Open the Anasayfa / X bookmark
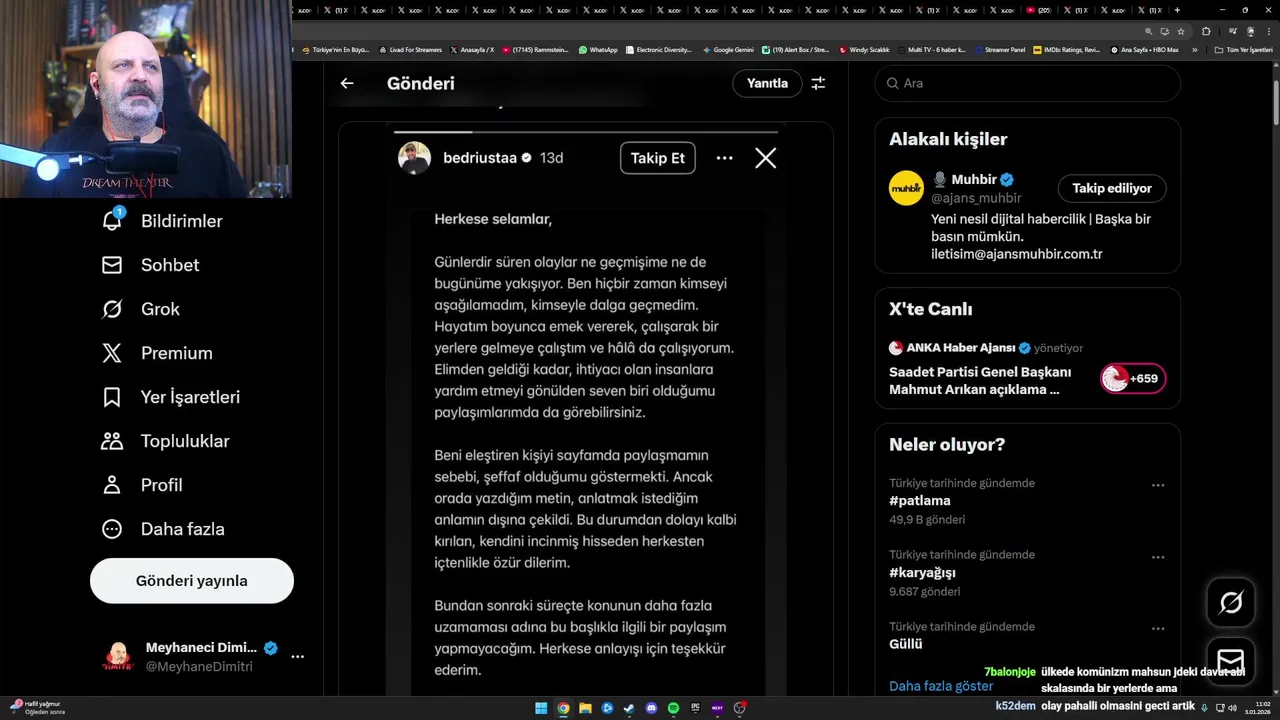Viewport: 1280px width, 720px height. [473, 49]
